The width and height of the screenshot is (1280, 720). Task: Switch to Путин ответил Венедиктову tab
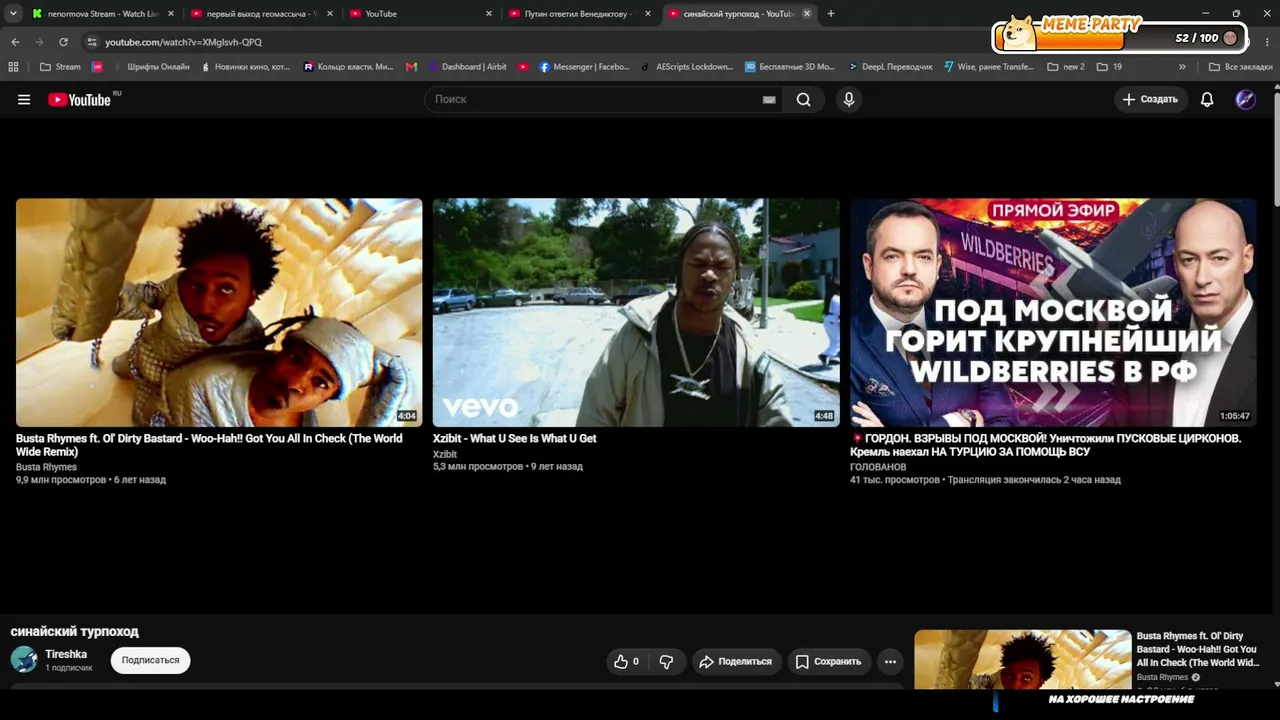(x=579, y=14)
